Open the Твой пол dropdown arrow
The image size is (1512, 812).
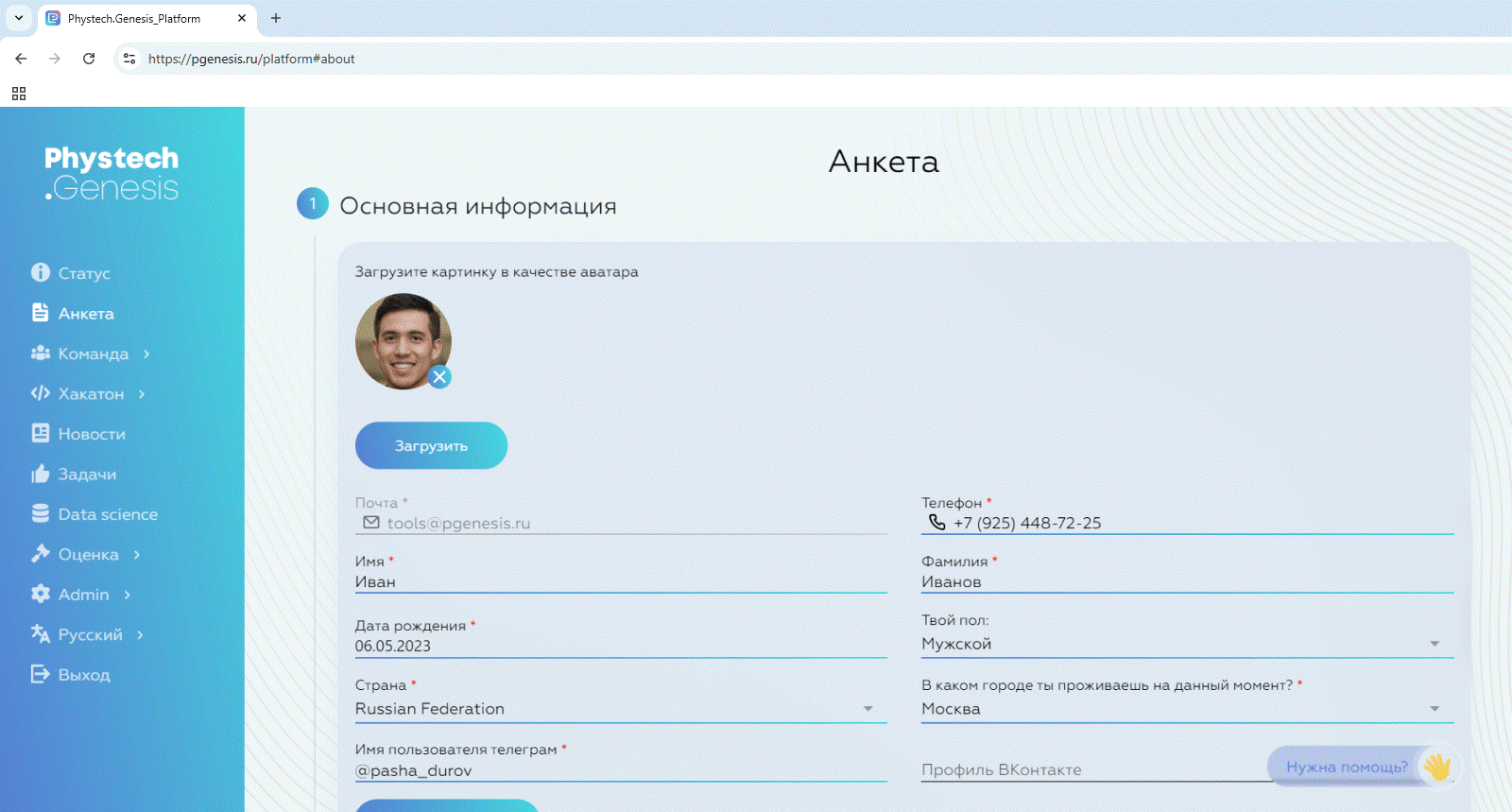pyautogui.click(x=1435, y=644)
